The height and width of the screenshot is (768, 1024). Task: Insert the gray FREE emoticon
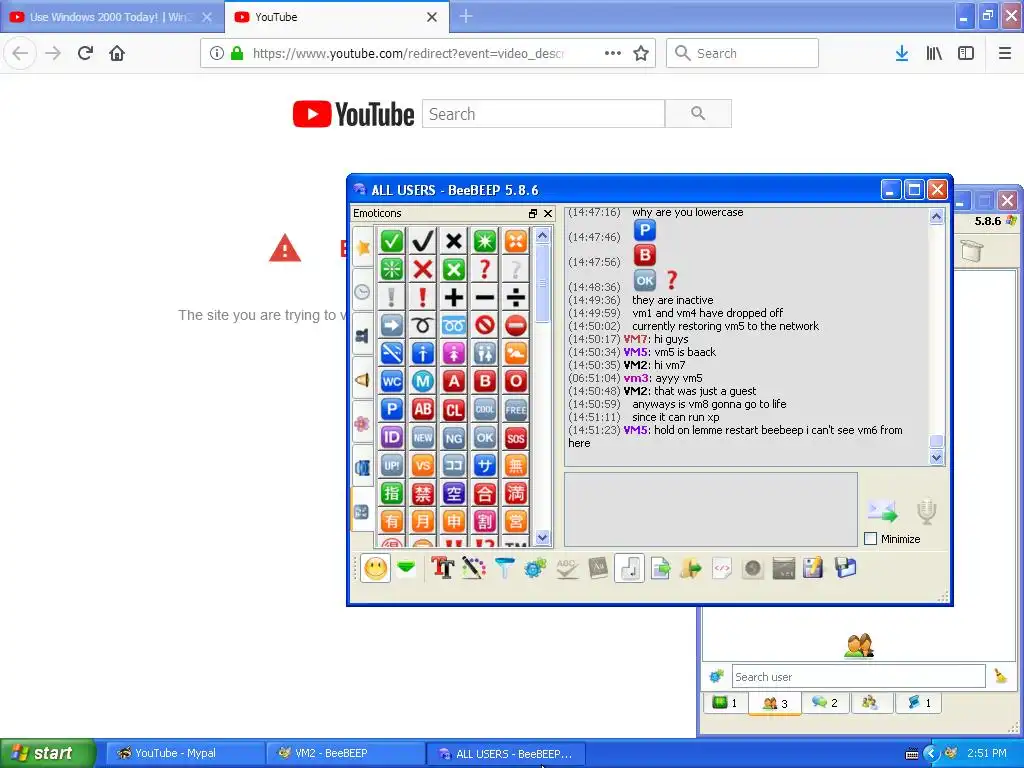click(515, 409)
